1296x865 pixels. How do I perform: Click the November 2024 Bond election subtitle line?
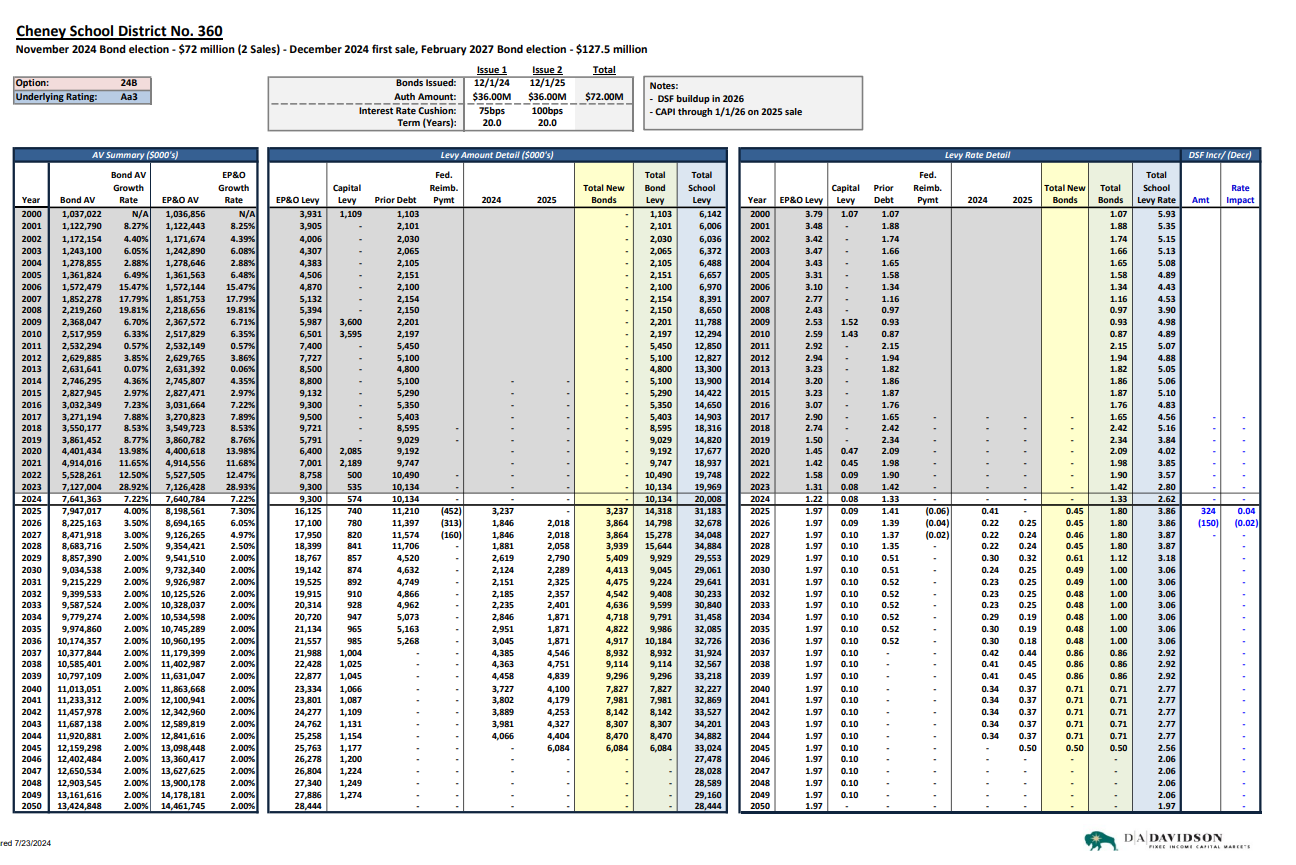pyautogui.click(x=331, y=49)
